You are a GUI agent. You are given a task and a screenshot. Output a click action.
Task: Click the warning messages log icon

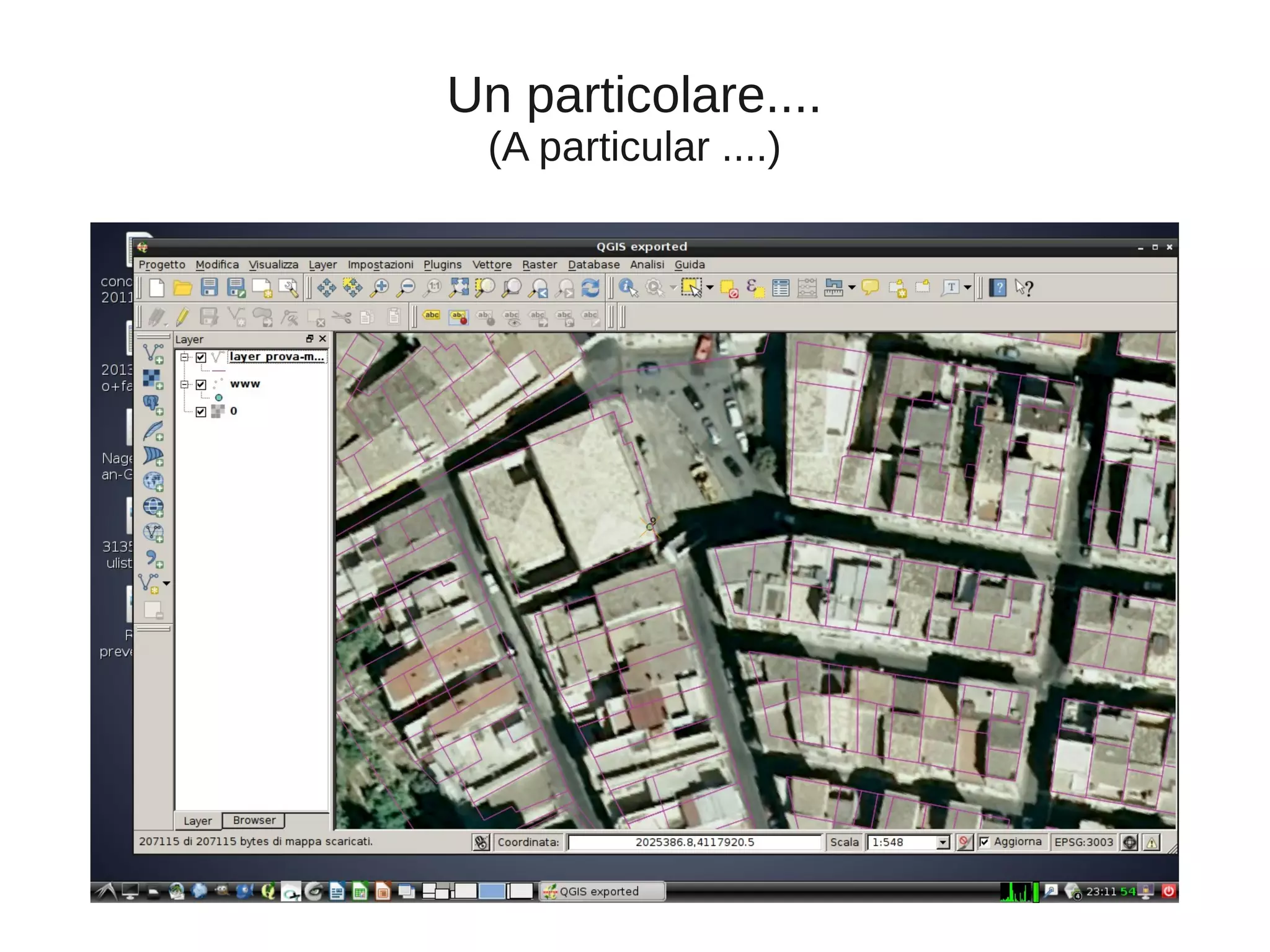tap(1152, 842)
